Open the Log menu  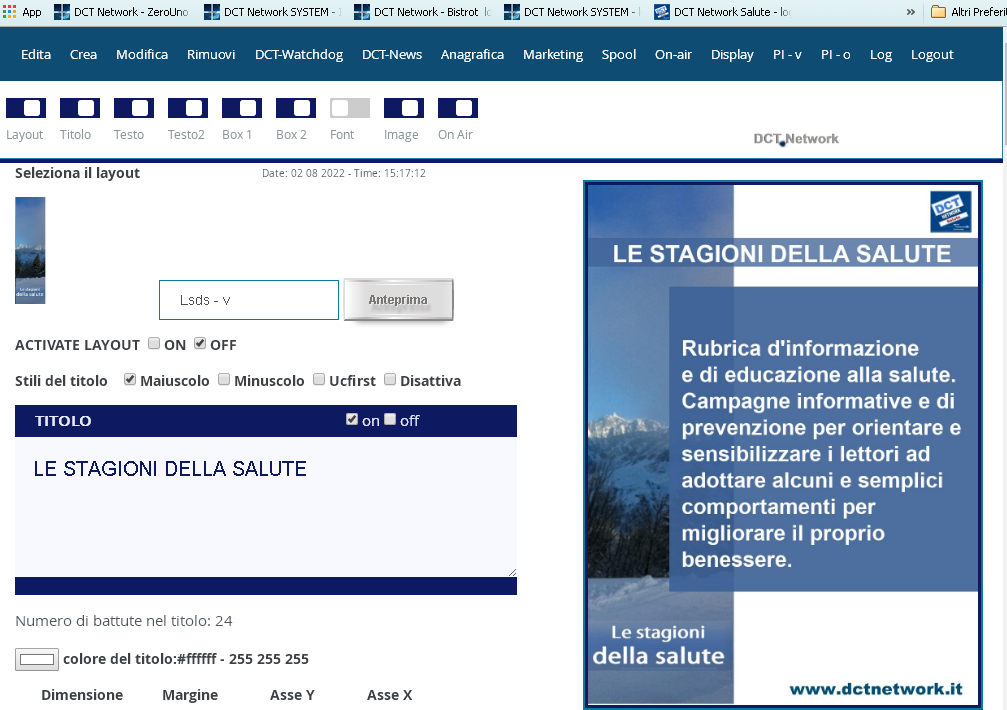[880, 55]
